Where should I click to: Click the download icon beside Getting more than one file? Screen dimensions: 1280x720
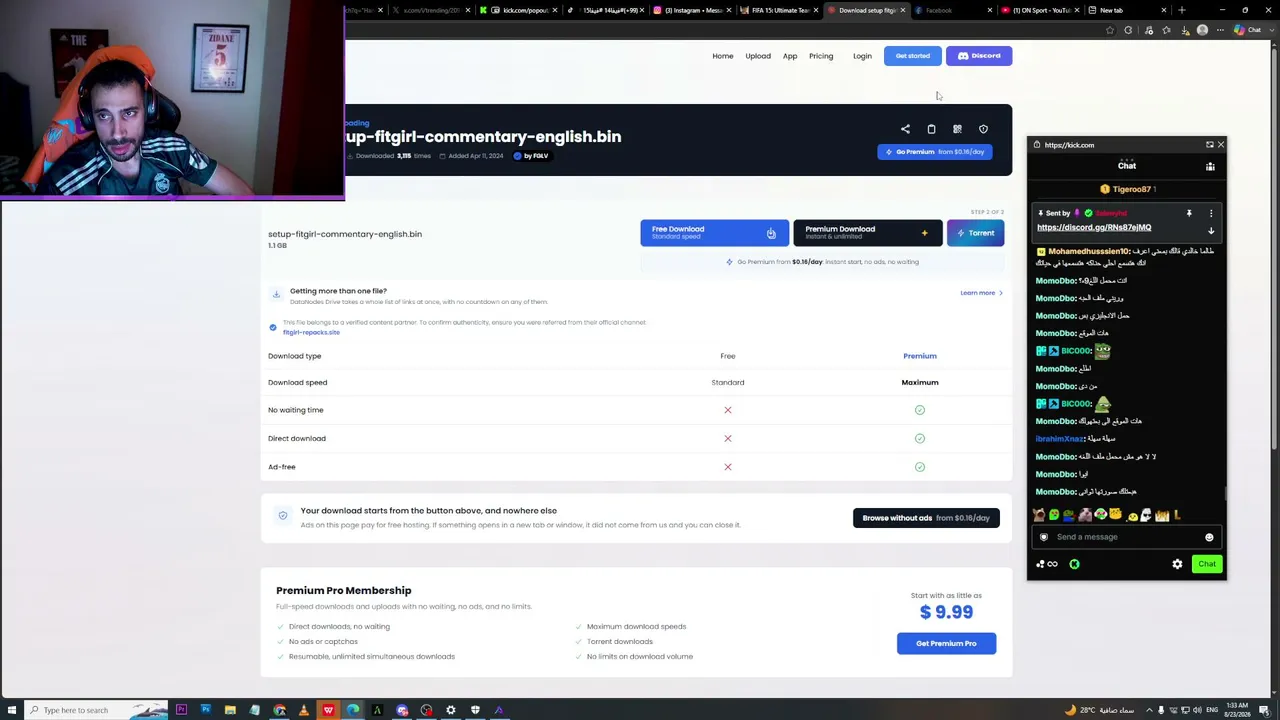click(276, 294)
